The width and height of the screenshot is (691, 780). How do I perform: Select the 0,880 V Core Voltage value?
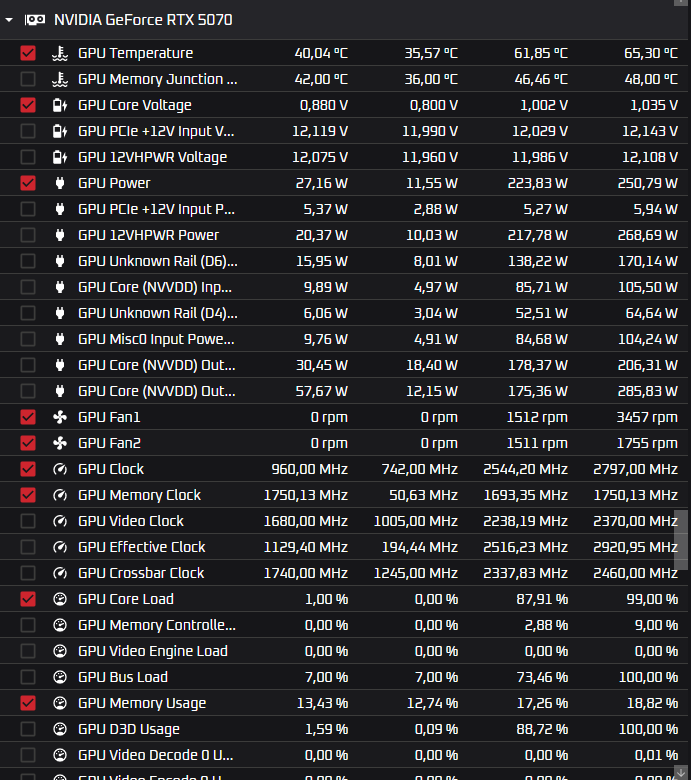324,105
